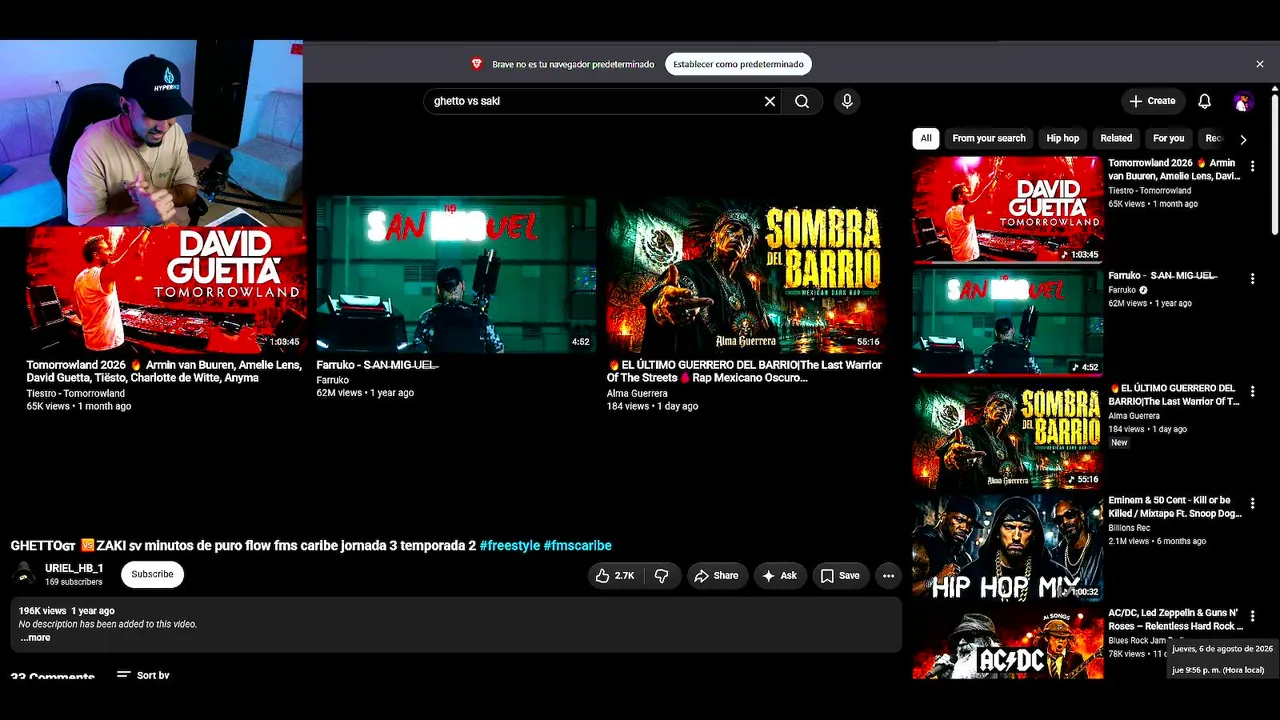This screenshot has width=1280, height=720.
Task: Open the URIEL_HB_1 channel avatar
Action: pyautogui.click(x=23, y=574)
